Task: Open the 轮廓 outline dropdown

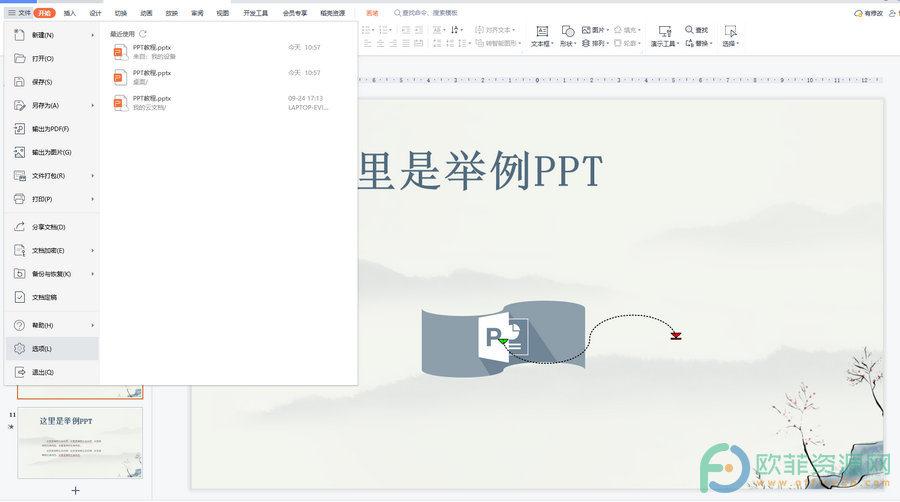Action: pos(627,44)
